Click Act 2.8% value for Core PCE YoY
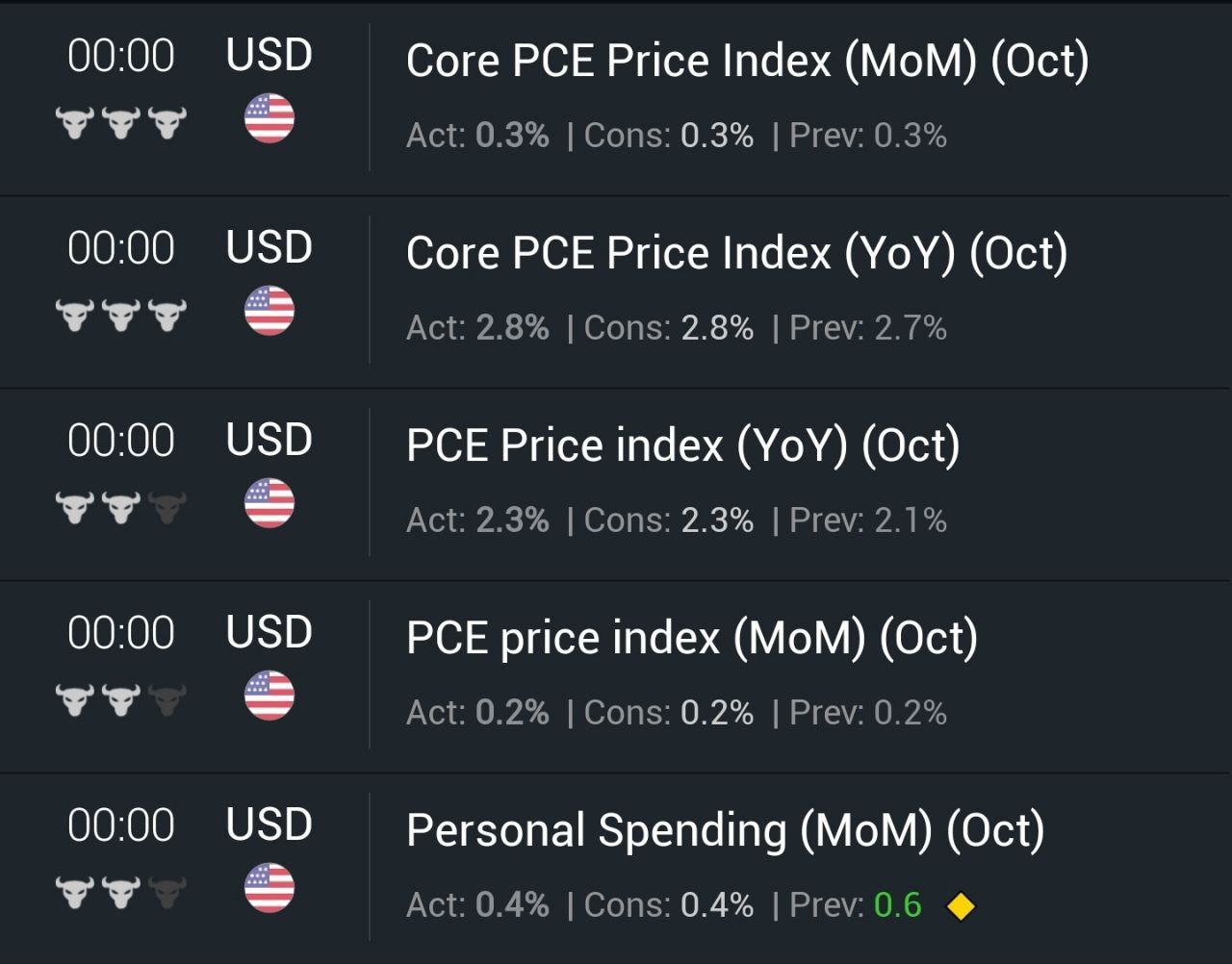Image resolution: width=1232 pixels, height=964 pixels. pyautogui.click(x=512, y=328)
